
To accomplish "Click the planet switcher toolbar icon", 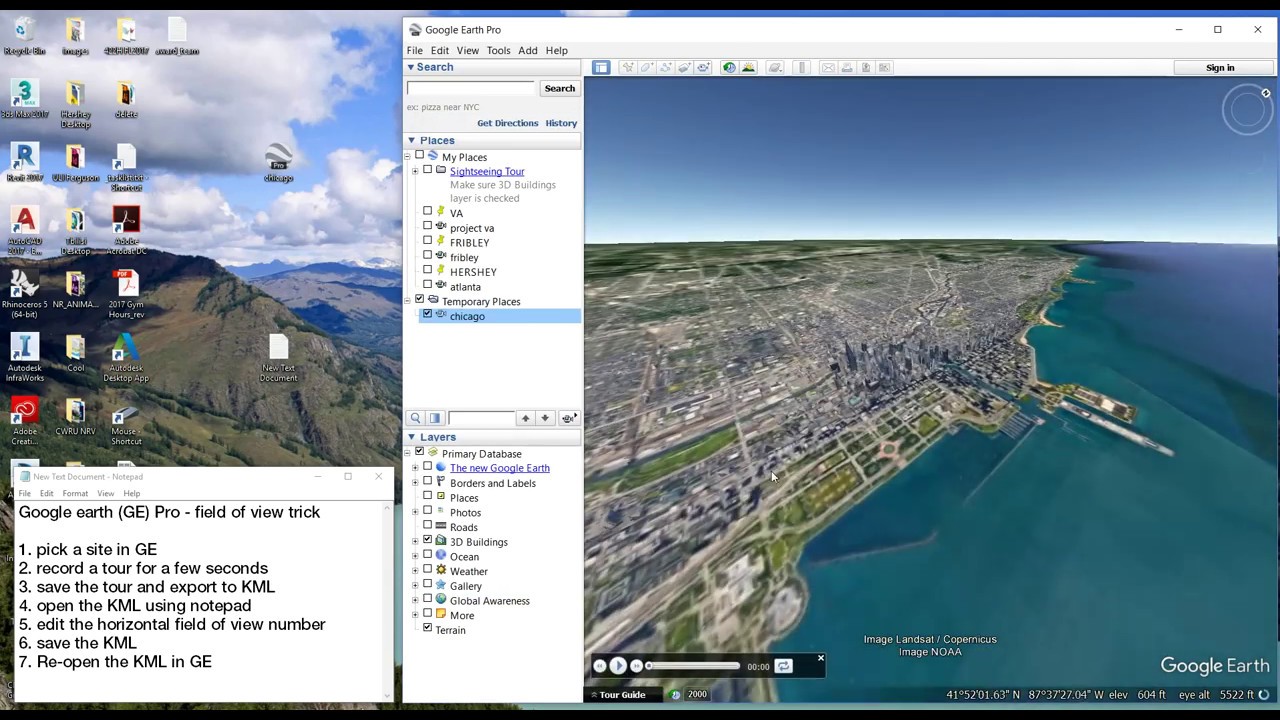I will [775, 68].
